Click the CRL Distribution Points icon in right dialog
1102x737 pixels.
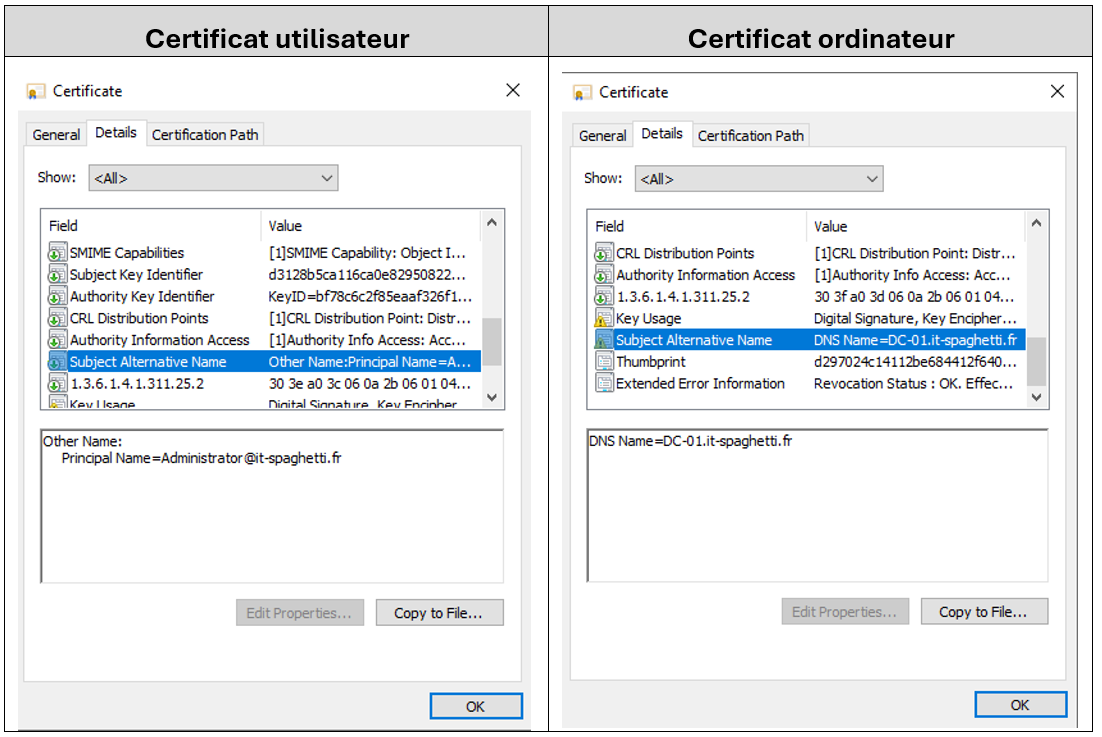[603, 254]
